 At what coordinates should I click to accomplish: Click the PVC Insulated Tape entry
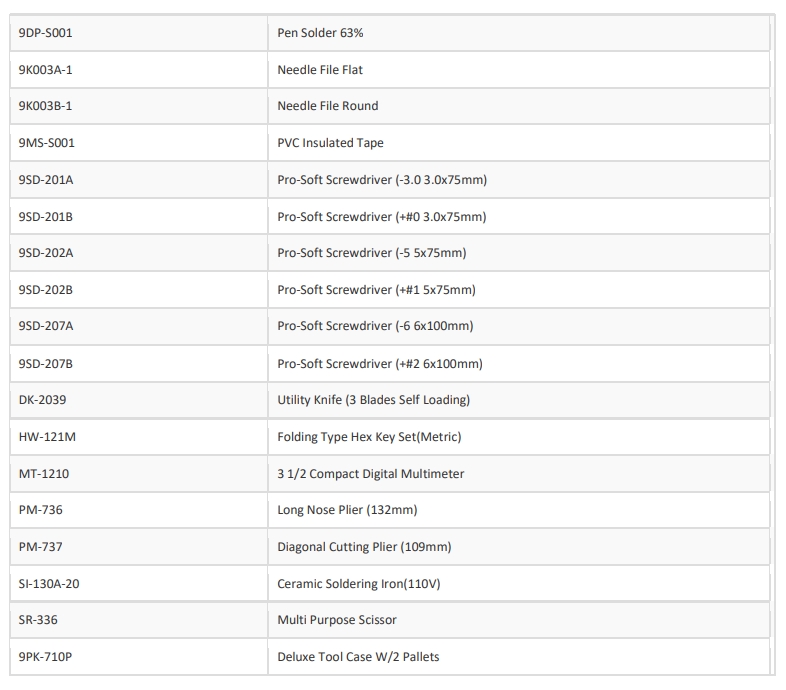pyautogui.click(x=330, y=143)
